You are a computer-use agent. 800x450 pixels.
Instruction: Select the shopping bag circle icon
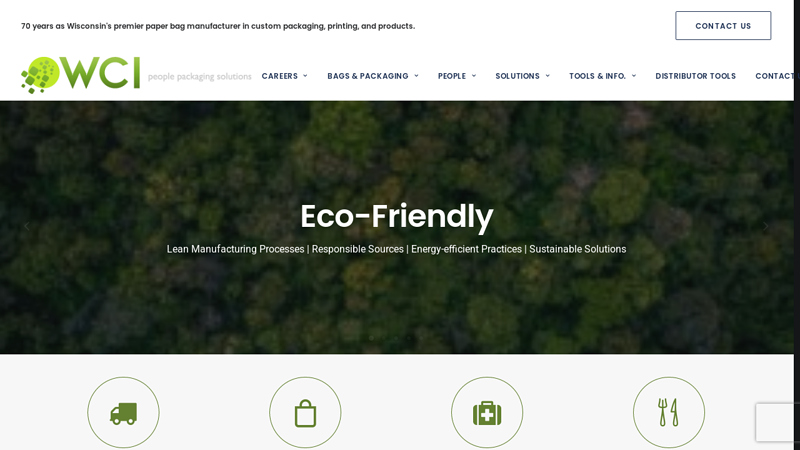point(305,412)
